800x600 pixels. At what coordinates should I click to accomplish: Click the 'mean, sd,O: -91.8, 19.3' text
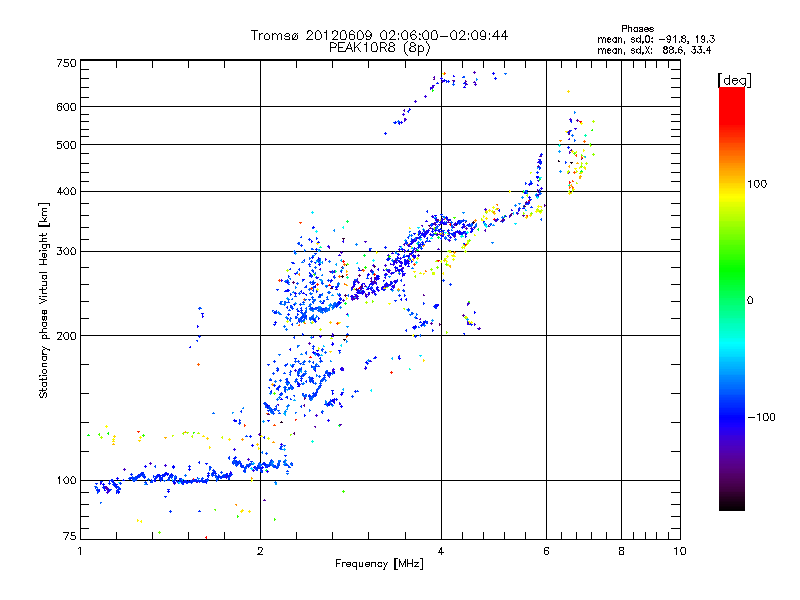[x=656, y=39]
